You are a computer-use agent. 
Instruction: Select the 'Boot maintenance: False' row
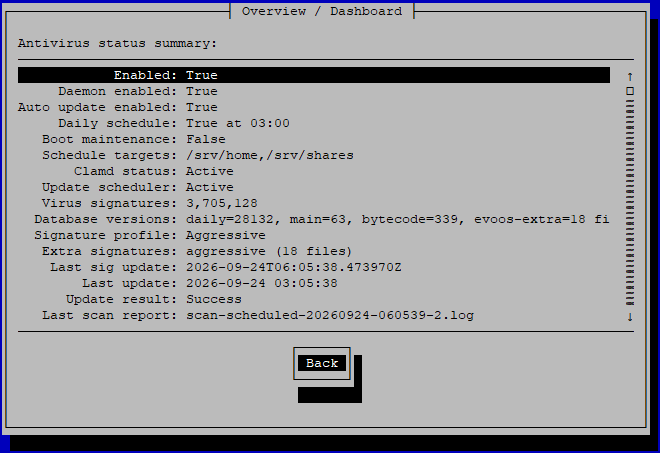click(314, 139)
